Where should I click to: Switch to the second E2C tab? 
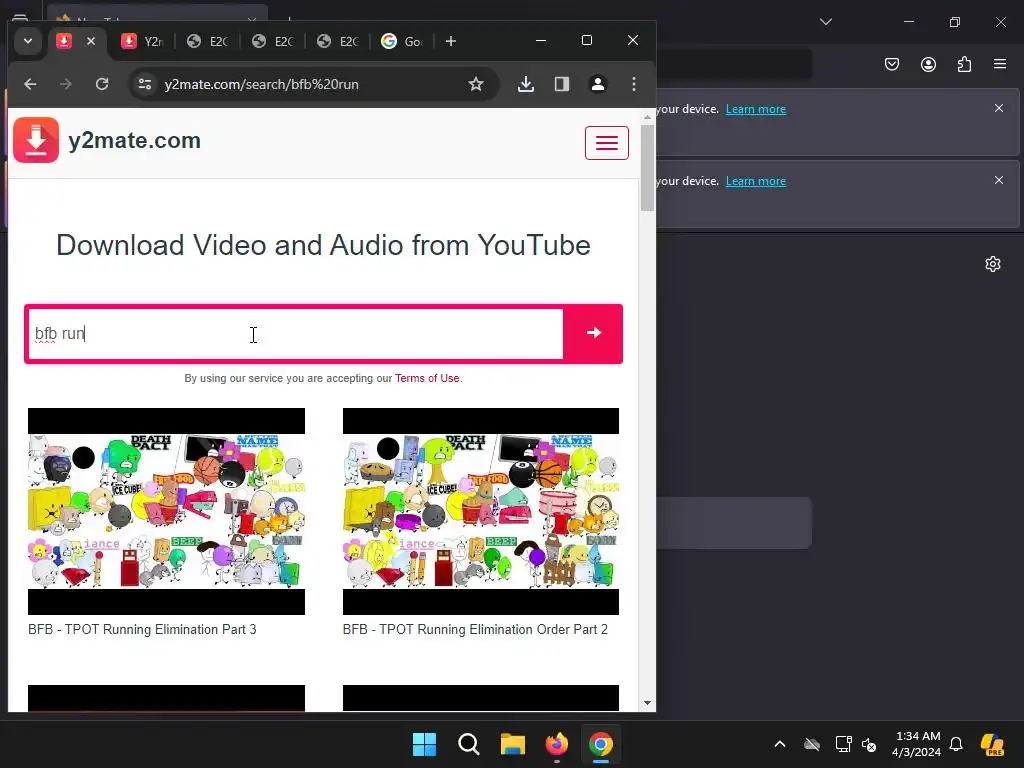click(x=272, y=41)
